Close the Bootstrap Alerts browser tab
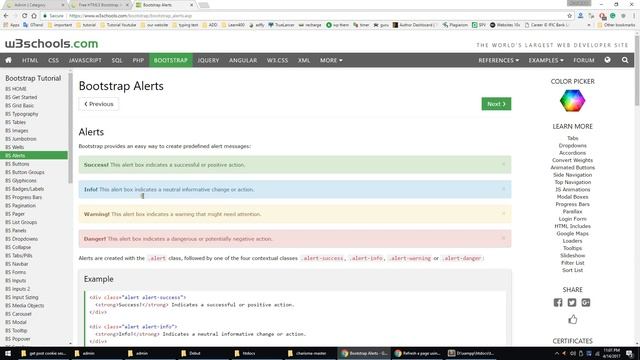640x360 pixels. coord(191,5)
